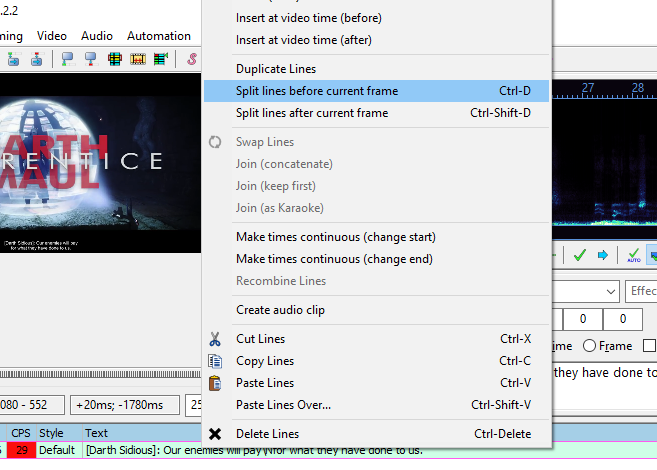Select the '[Darth Sidious]: Our enemies' subtitle row
Screen dimensions: 657x470
pyautogui.click(x=328, y=450)
